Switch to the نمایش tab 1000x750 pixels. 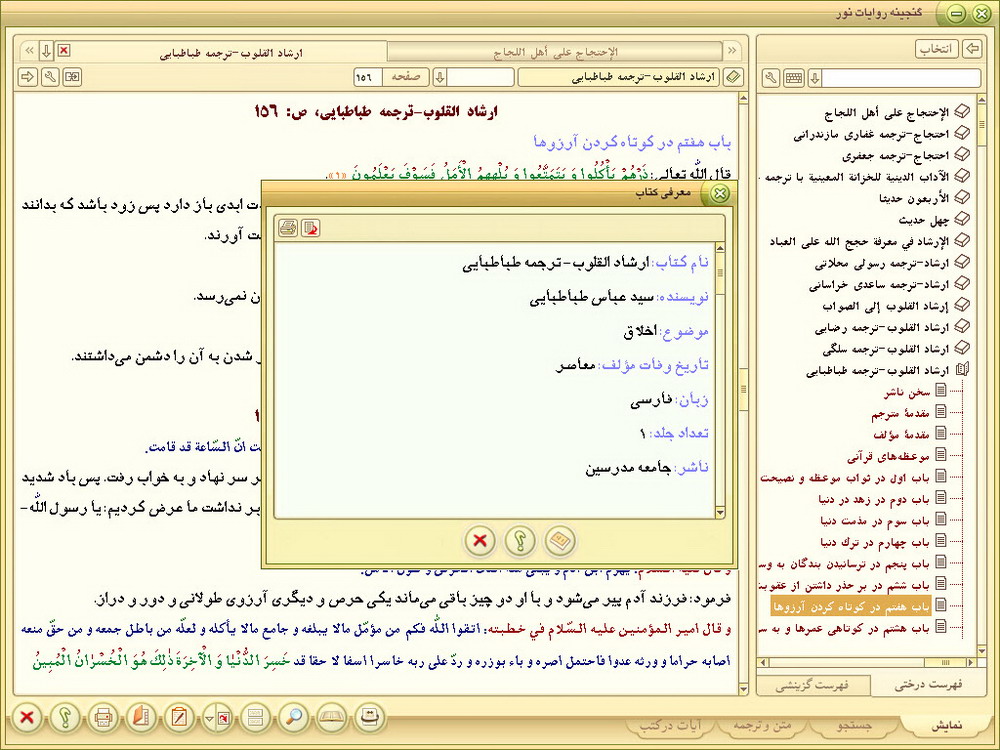pos(946,726)
